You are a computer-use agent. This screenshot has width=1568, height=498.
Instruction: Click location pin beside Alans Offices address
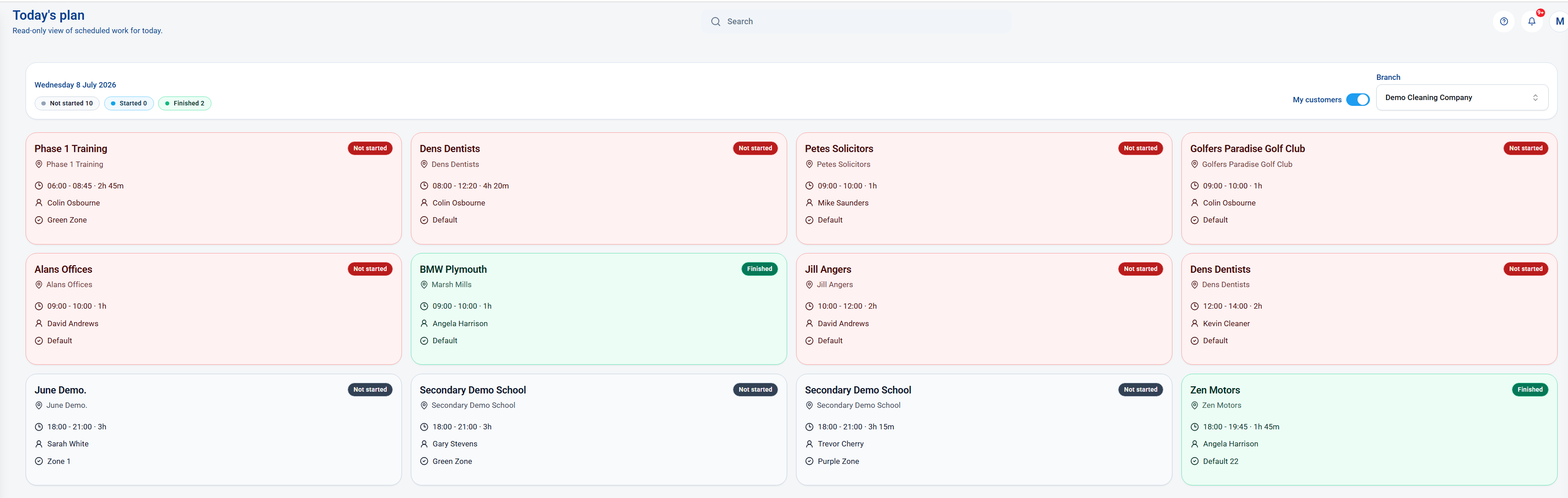point(39,284)
